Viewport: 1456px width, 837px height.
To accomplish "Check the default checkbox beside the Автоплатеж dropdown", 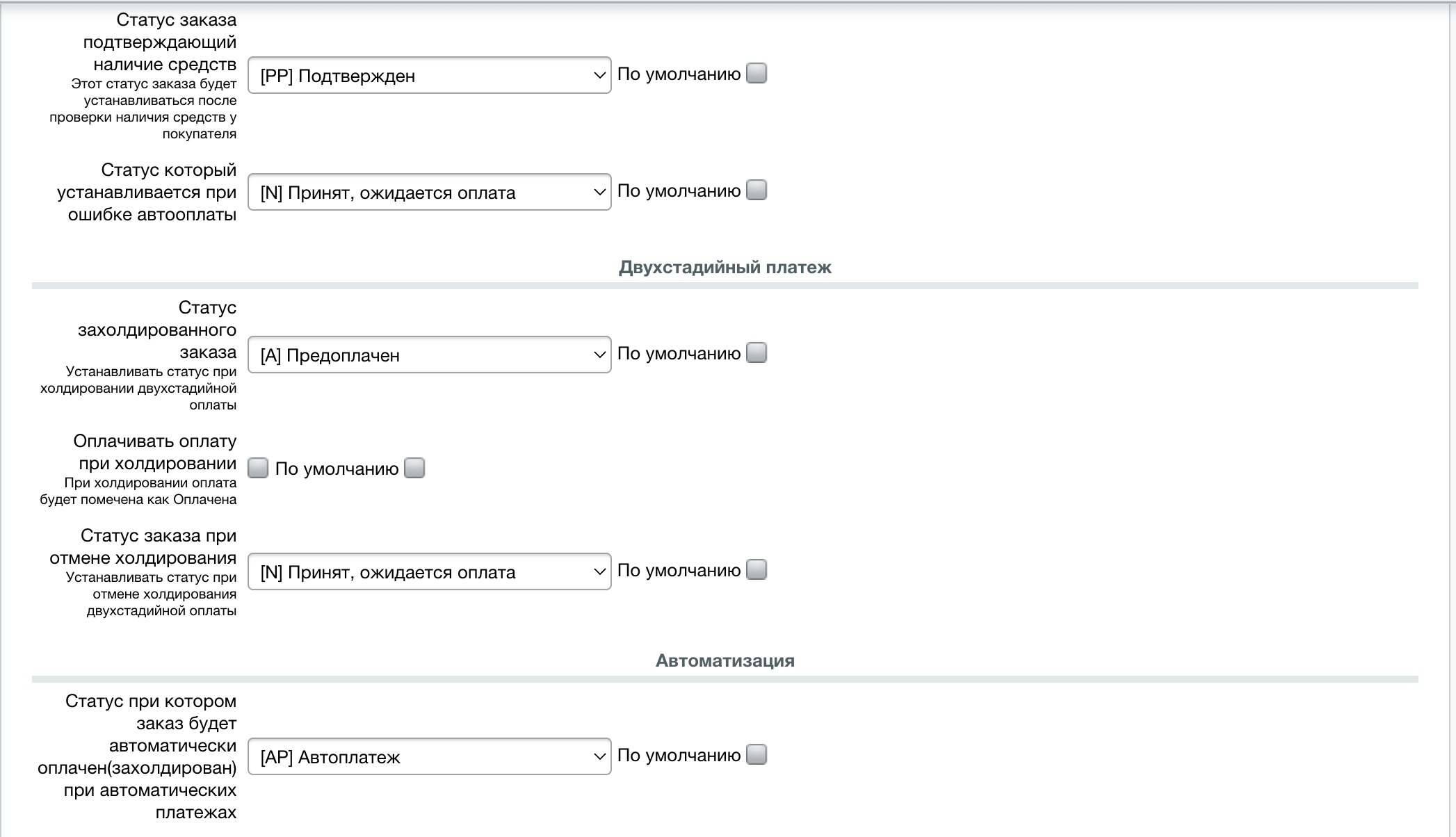I will pos(757,754).
